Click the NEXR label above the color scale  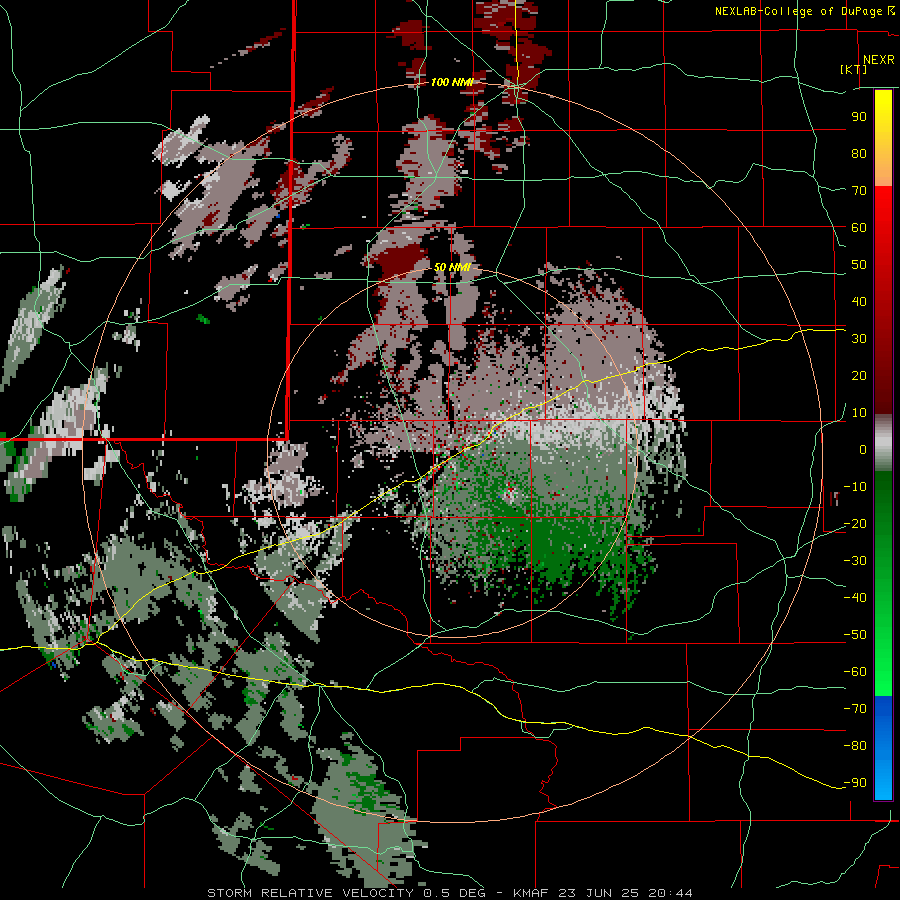tap(878, 60)
